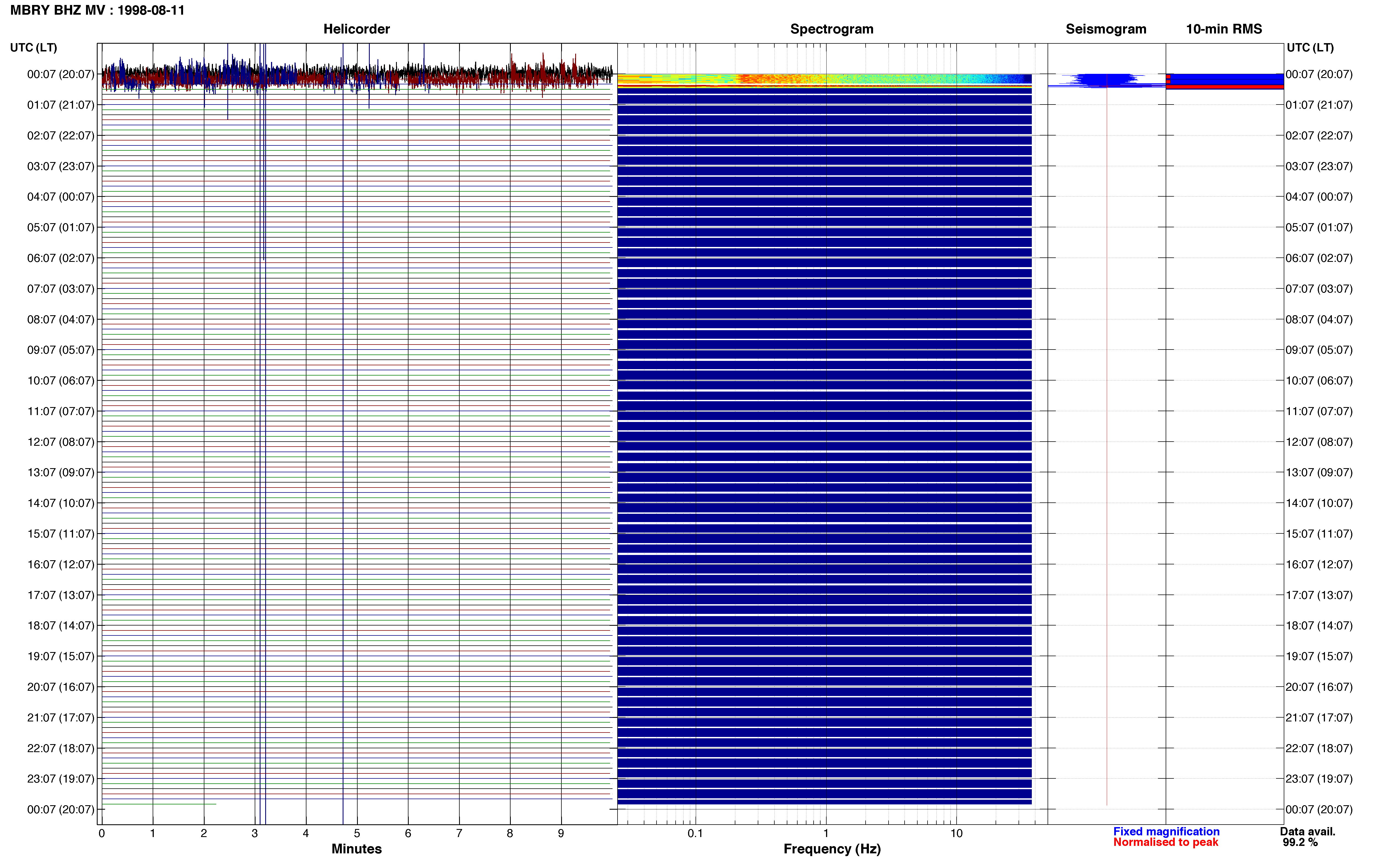Click the left time label '17:07 (13:07)'
The image size is (1388, 868).
coord(61,595)
